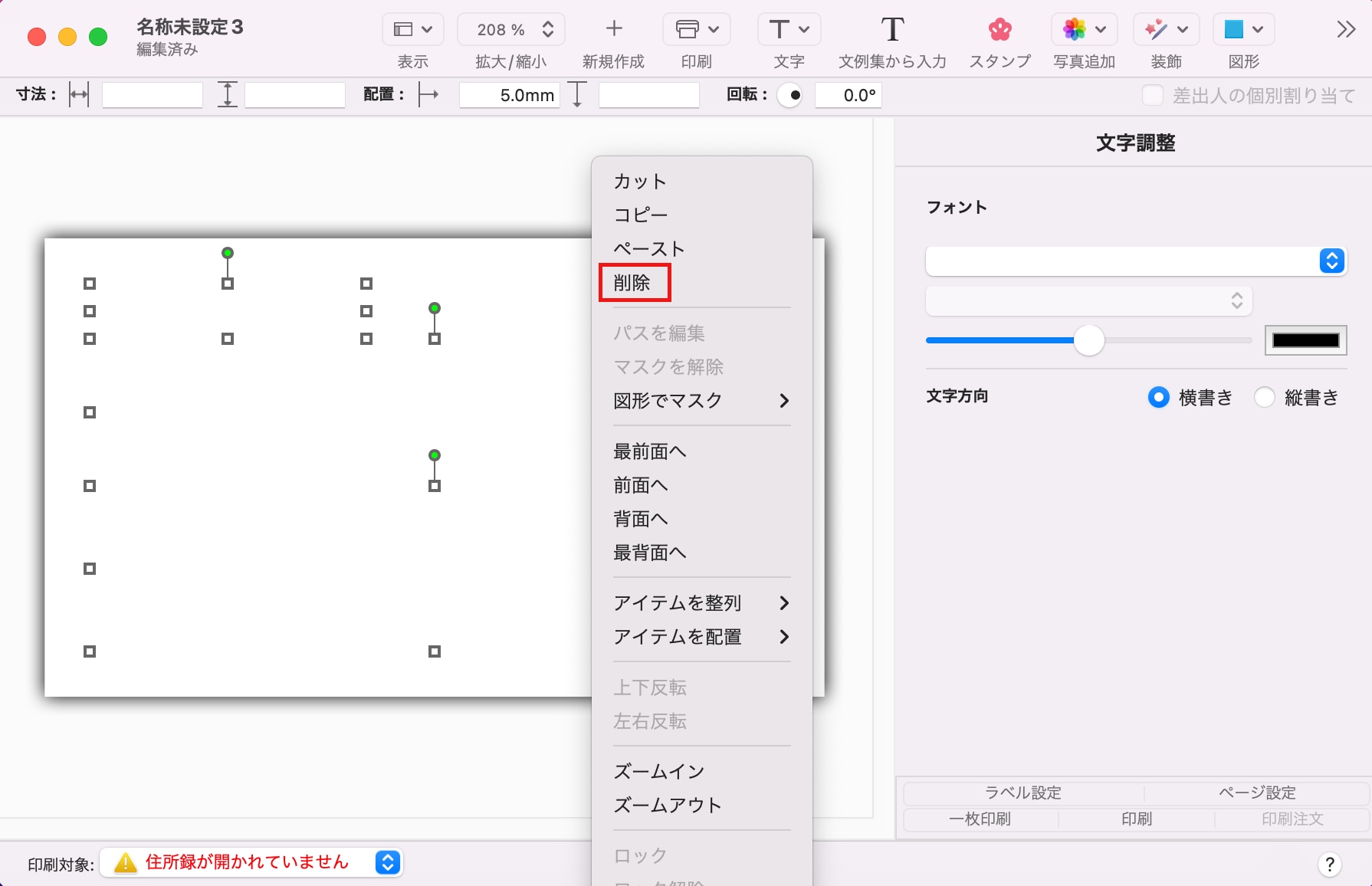Open help with the question mark button
This screenshot has width=1372, height=886.
click(1330, 865)
